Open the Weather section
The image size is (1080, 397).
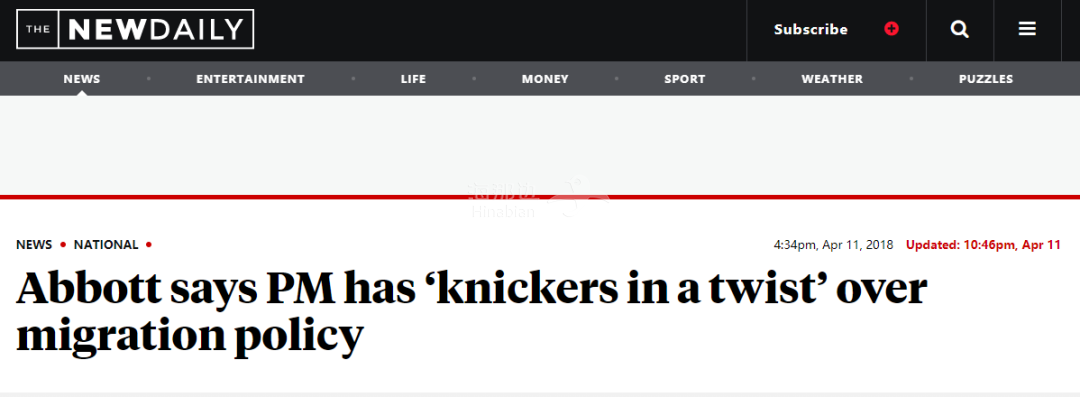click(832, 79)
